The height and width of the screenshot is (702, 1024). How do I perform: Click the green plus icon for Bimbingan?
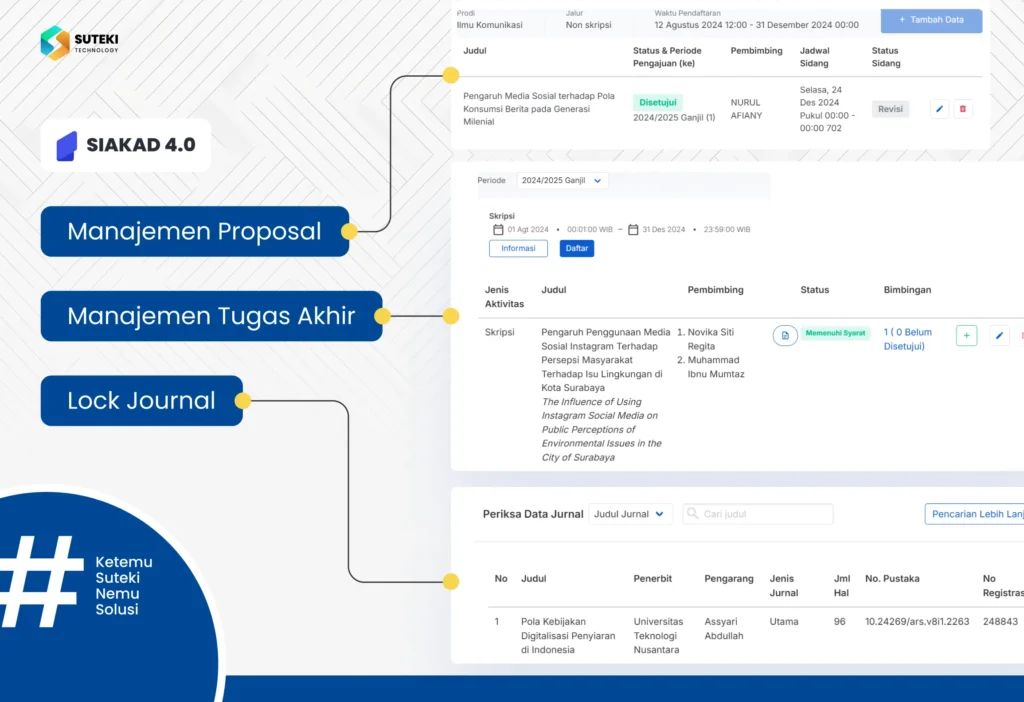[x=966, y=336]
